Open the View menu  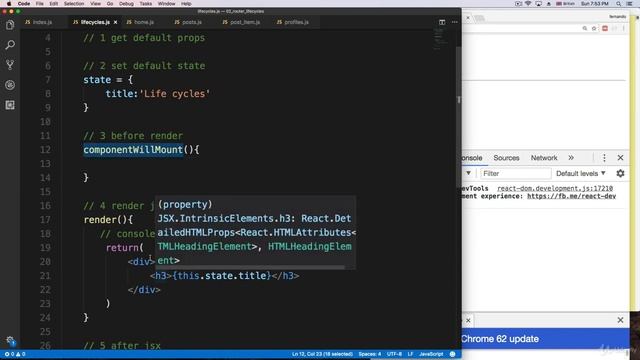coord(95,4)
